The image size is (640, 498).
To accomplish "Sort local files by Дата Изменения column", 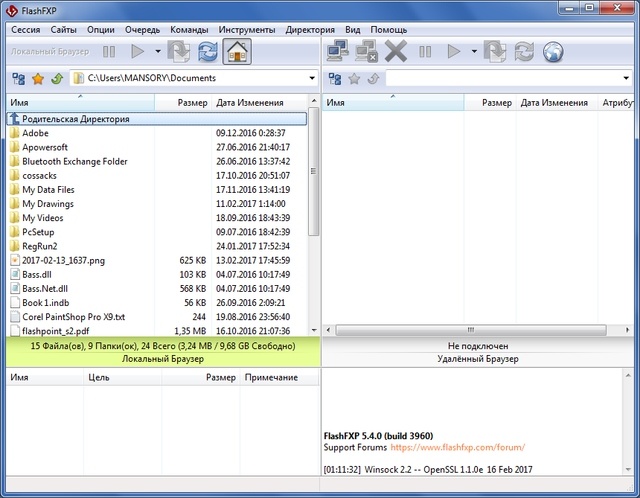I will click(250, 103).
